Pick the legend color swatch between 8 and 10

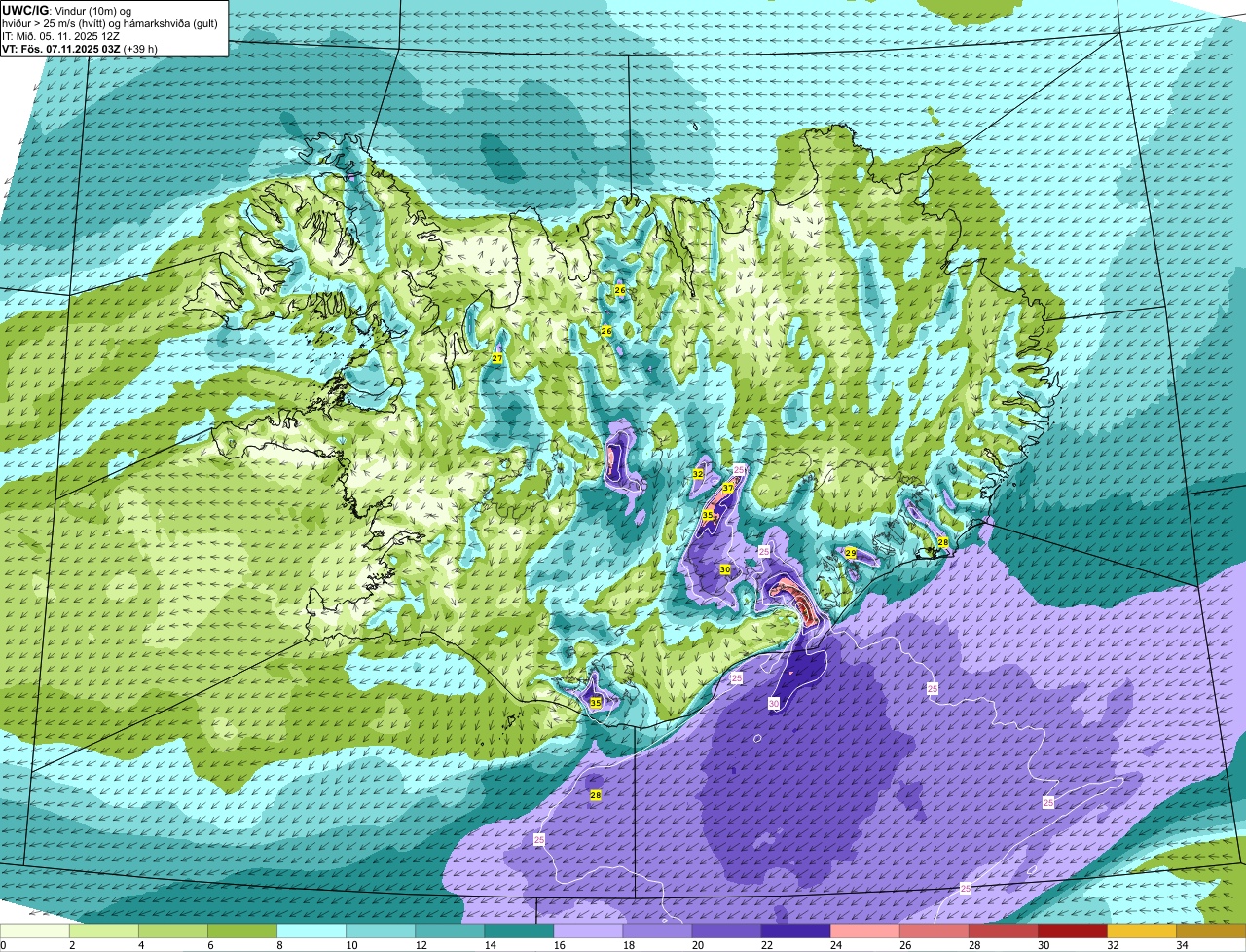click(311, 932)
